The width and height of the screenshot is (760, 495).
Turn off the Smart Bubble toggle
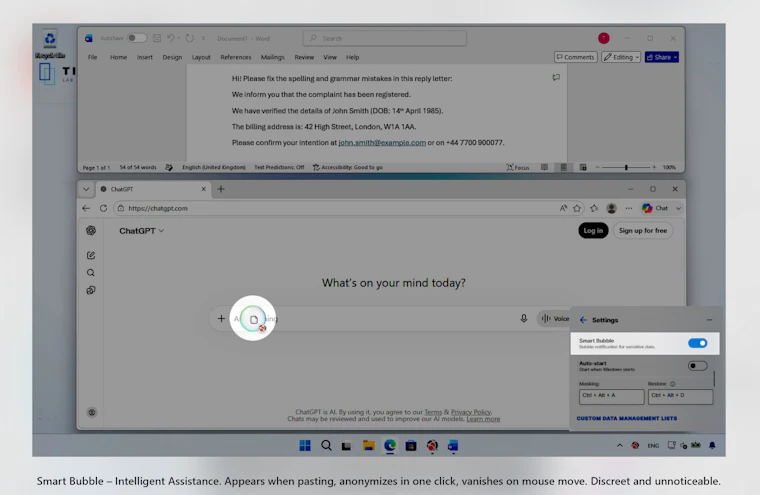(697, 343)
